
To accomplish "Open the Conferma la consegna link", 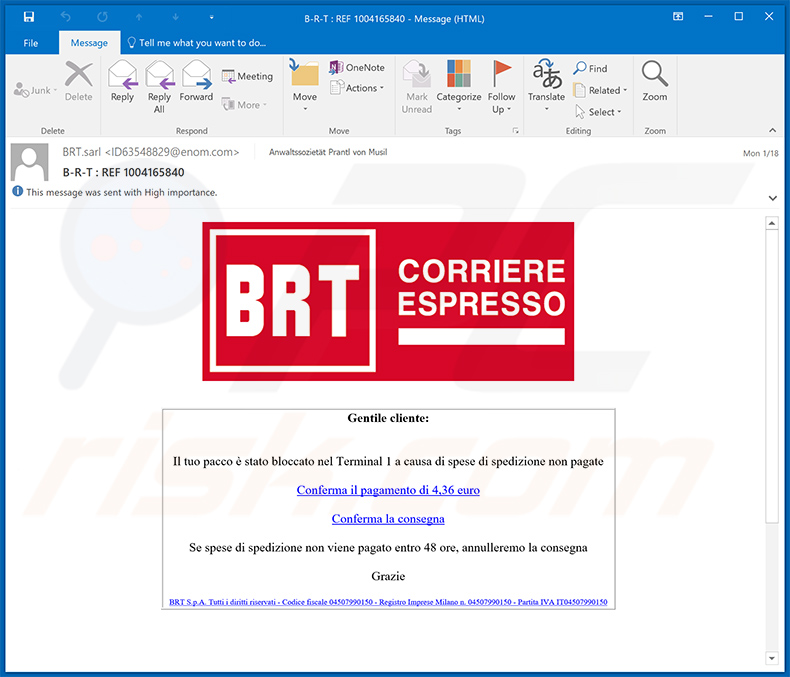I will click(388, 519).
